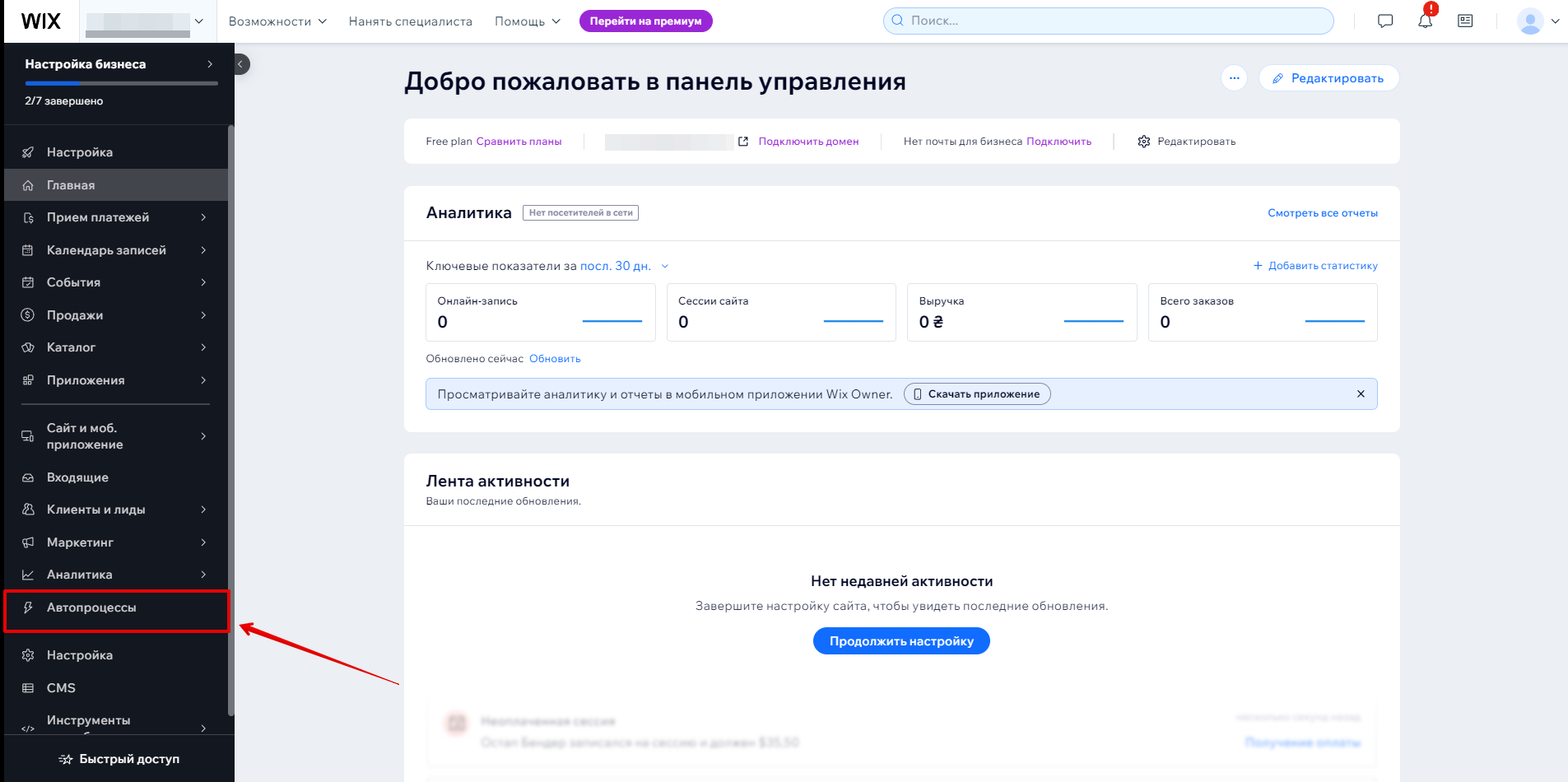Expand Прием платежей submenu chevron
Viewport: 1568px width, 782px height.
(x=203, y=217)
